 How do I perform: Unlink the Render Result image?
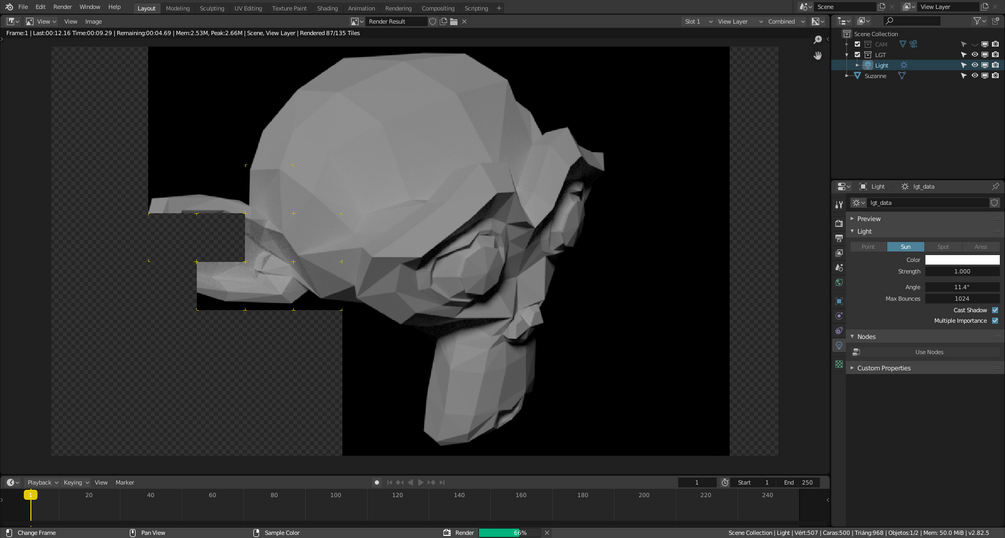464,21
